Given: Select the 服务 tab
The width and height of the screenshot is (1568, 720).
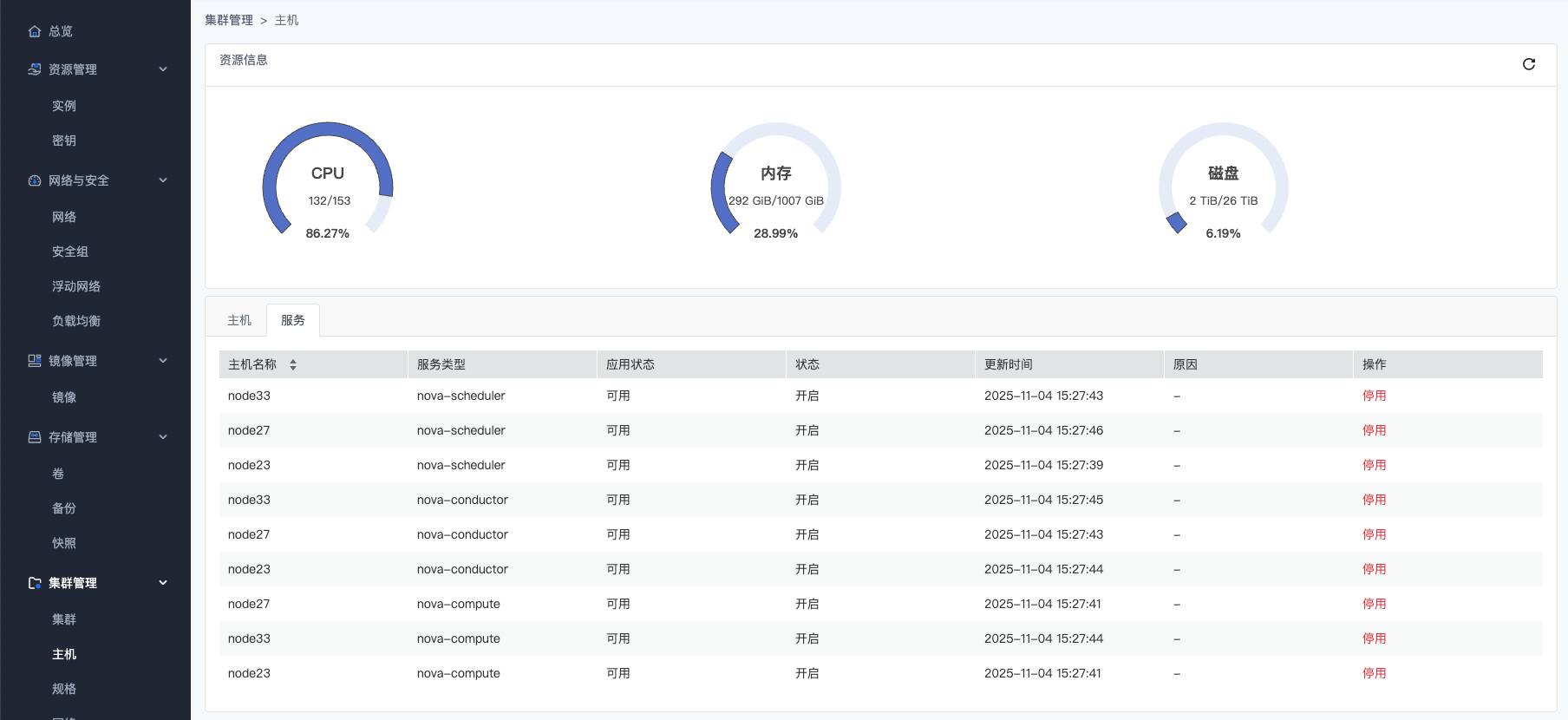Looking at the screenshot, I should (x=293, y=320).
